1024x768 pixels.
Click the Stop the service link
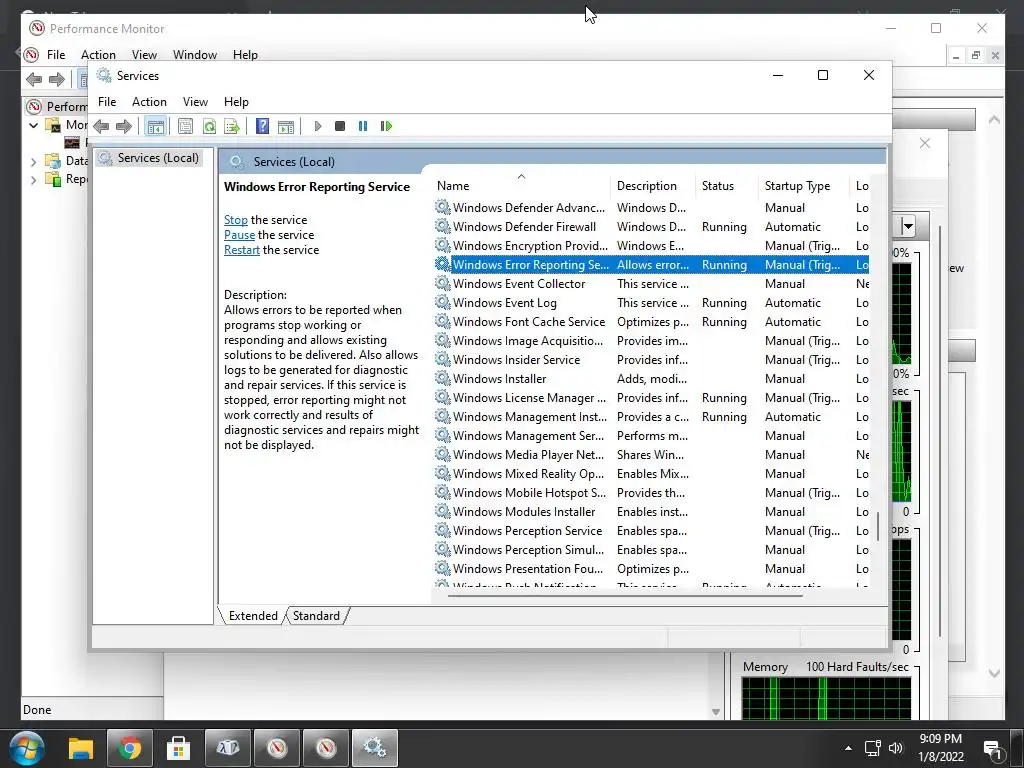(x=236, y=220)
